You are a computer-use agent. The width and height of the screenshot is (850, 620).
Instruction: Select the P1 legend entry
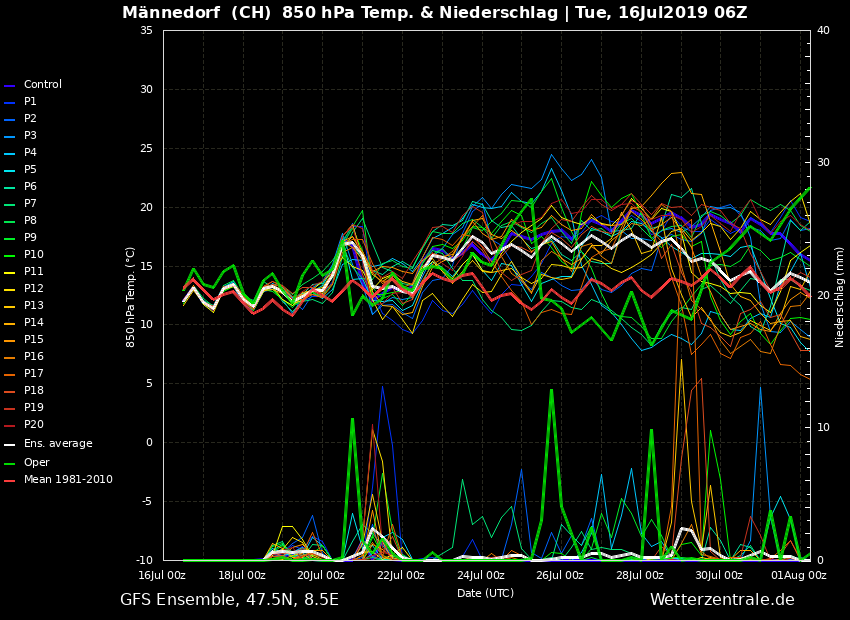tap(30, 102)
